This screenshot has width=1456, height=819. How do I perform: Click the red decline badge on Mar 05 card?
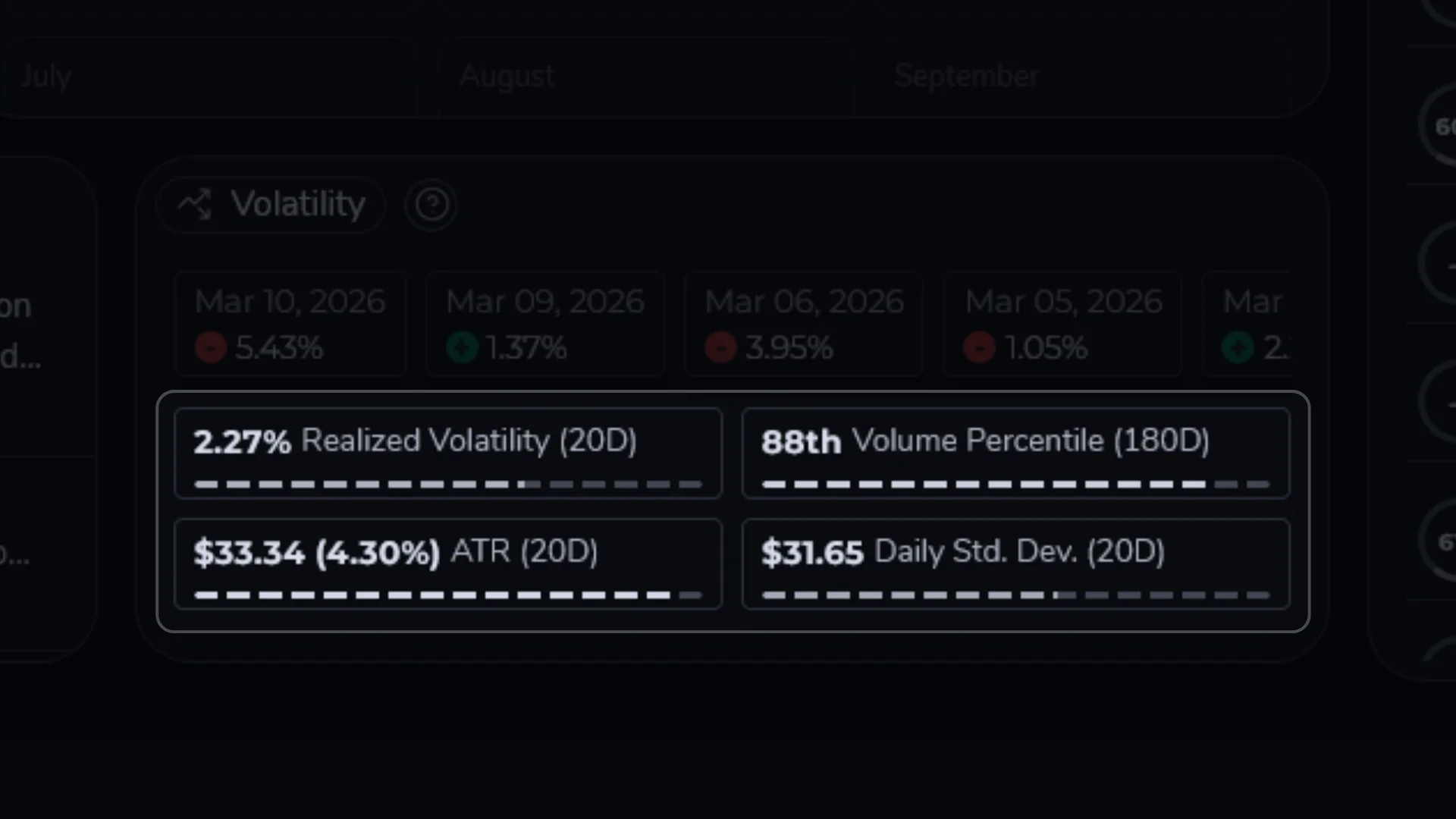(979, 348)
